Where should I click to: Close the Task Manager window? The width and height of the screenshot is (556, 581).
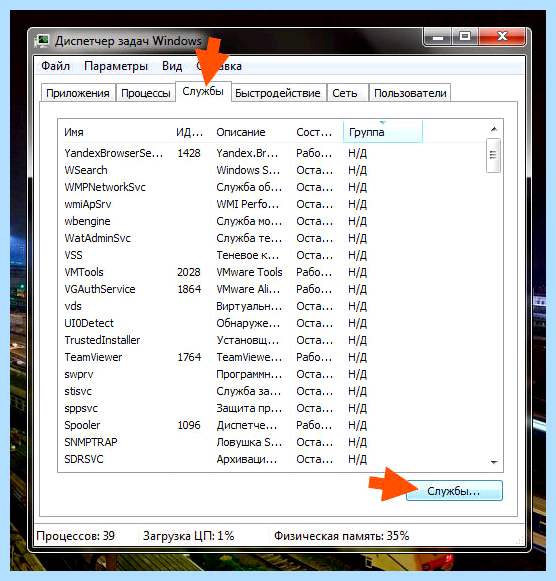click(x=502, y=37)
